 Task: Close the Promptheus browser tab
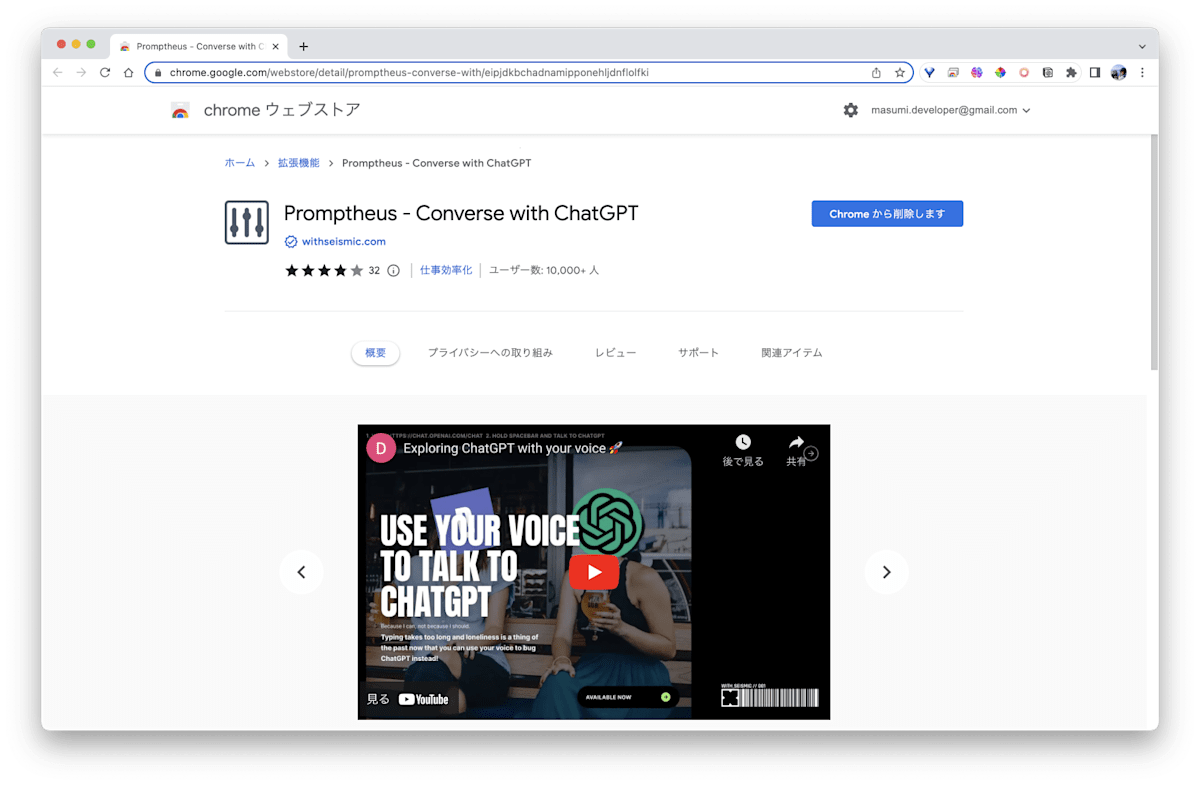click(x=275, y=46)
